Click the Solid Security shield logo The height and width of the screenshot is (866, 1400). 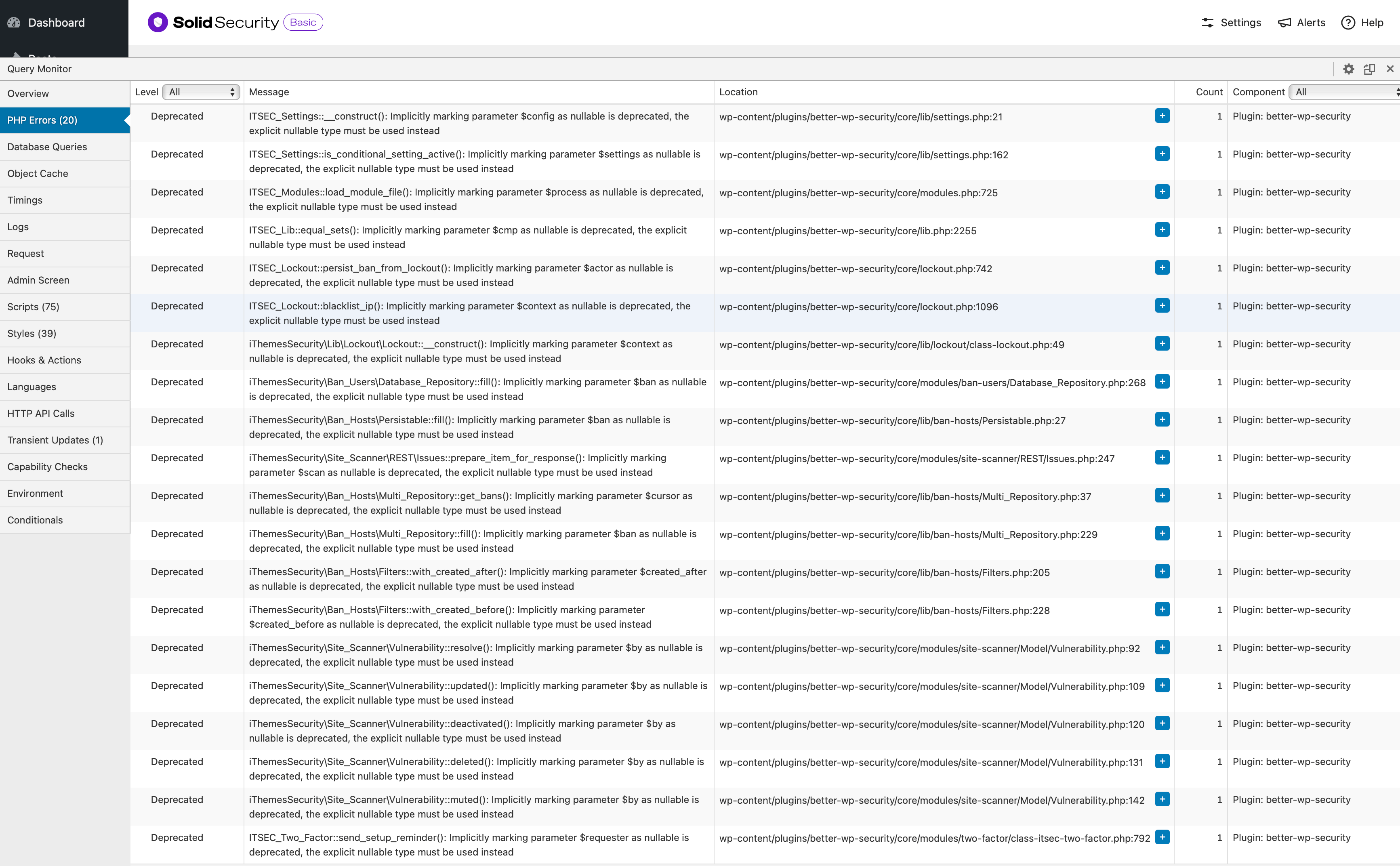point(158,22)
